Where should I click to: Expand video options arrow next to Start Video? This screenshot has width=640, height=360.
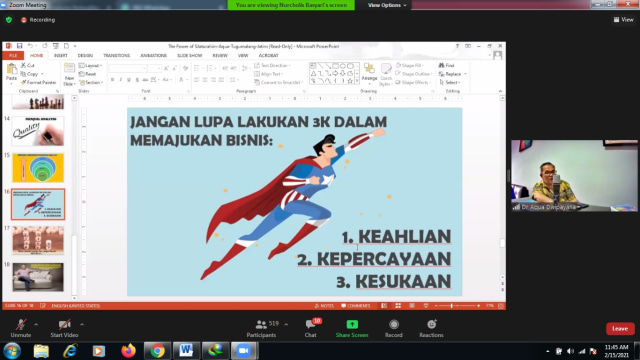(82, 324)
